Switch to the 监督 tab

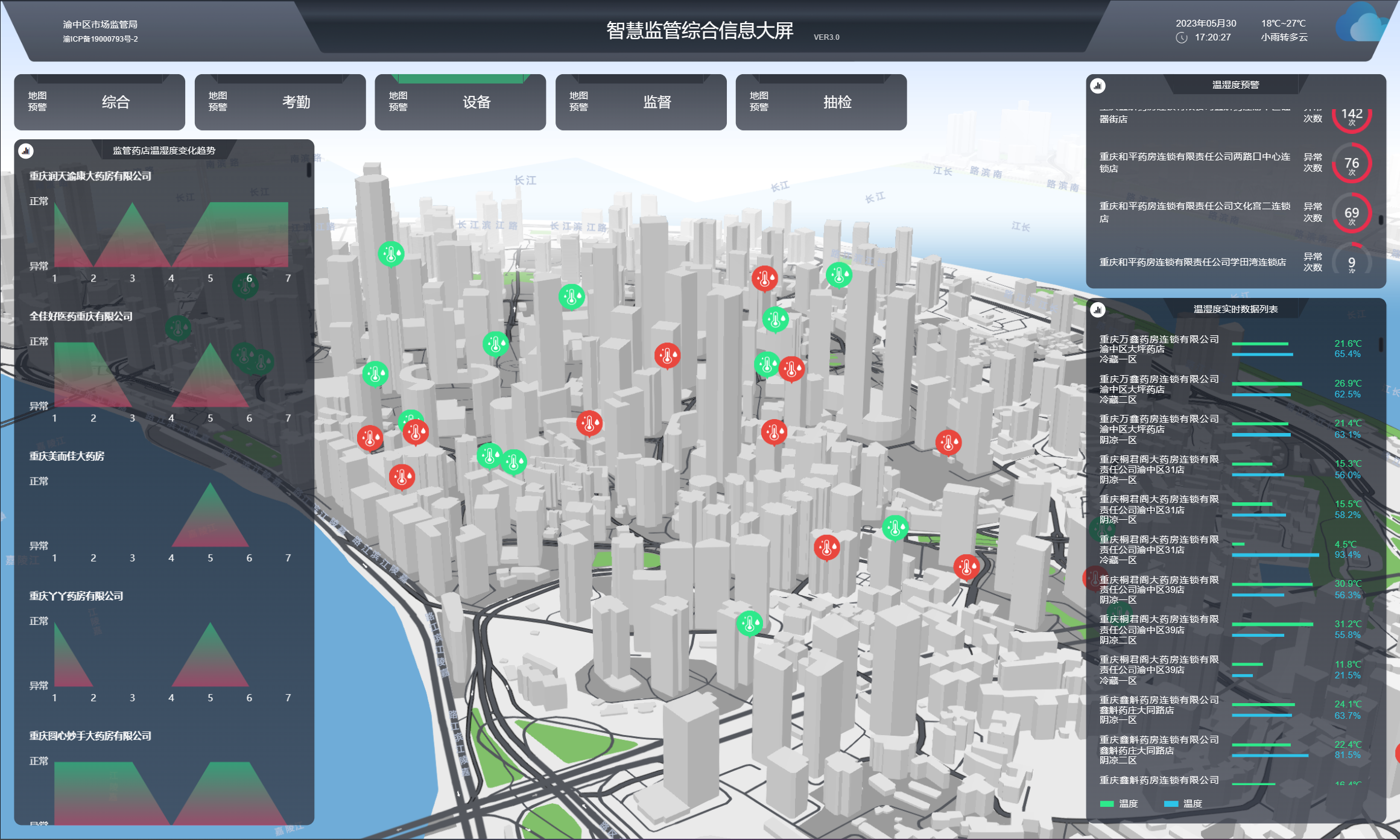click(641, 102)
